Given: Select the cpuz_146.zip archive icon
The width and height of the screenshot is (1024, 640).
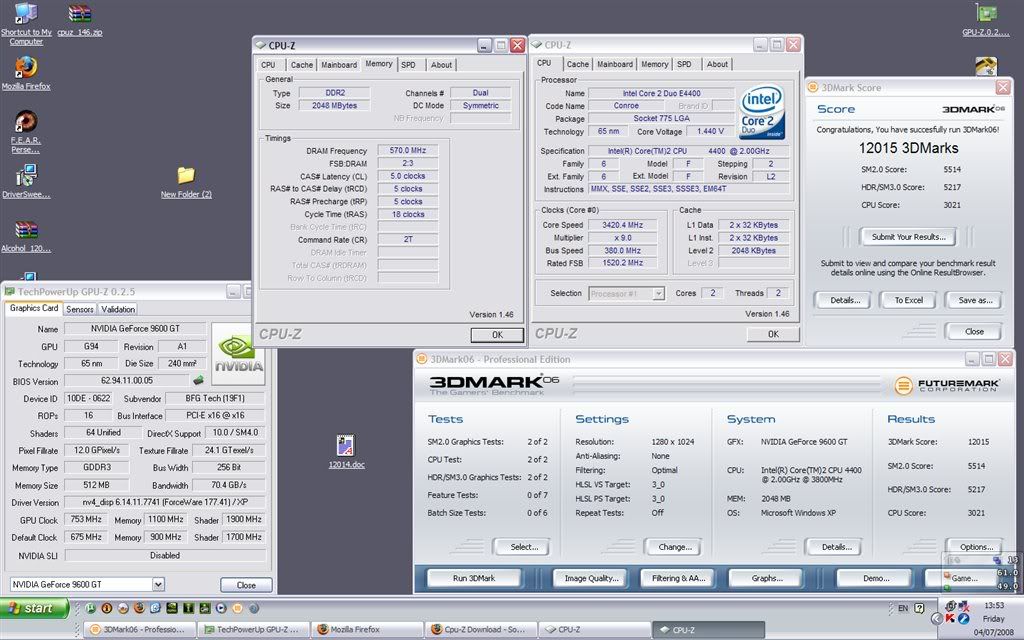Looking at the screenshot, I should (80, 14).
